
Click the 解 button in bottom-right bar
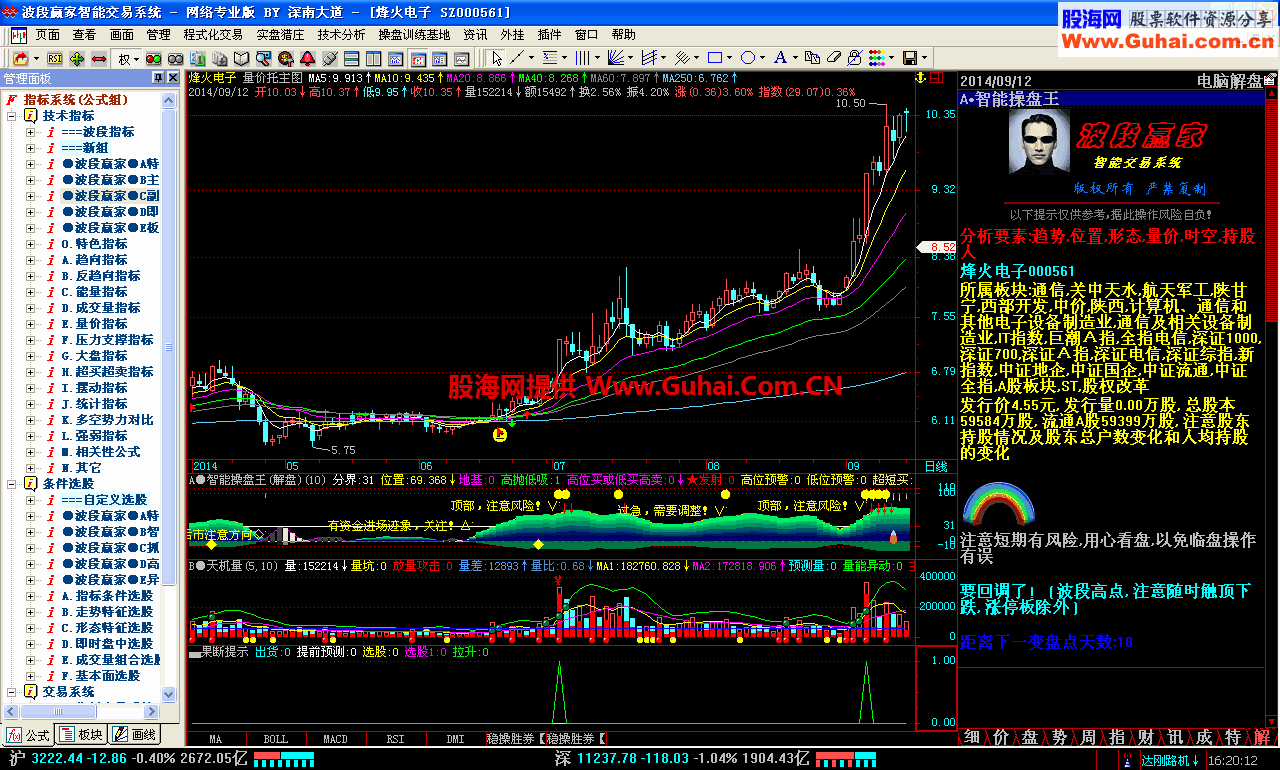1262,737
